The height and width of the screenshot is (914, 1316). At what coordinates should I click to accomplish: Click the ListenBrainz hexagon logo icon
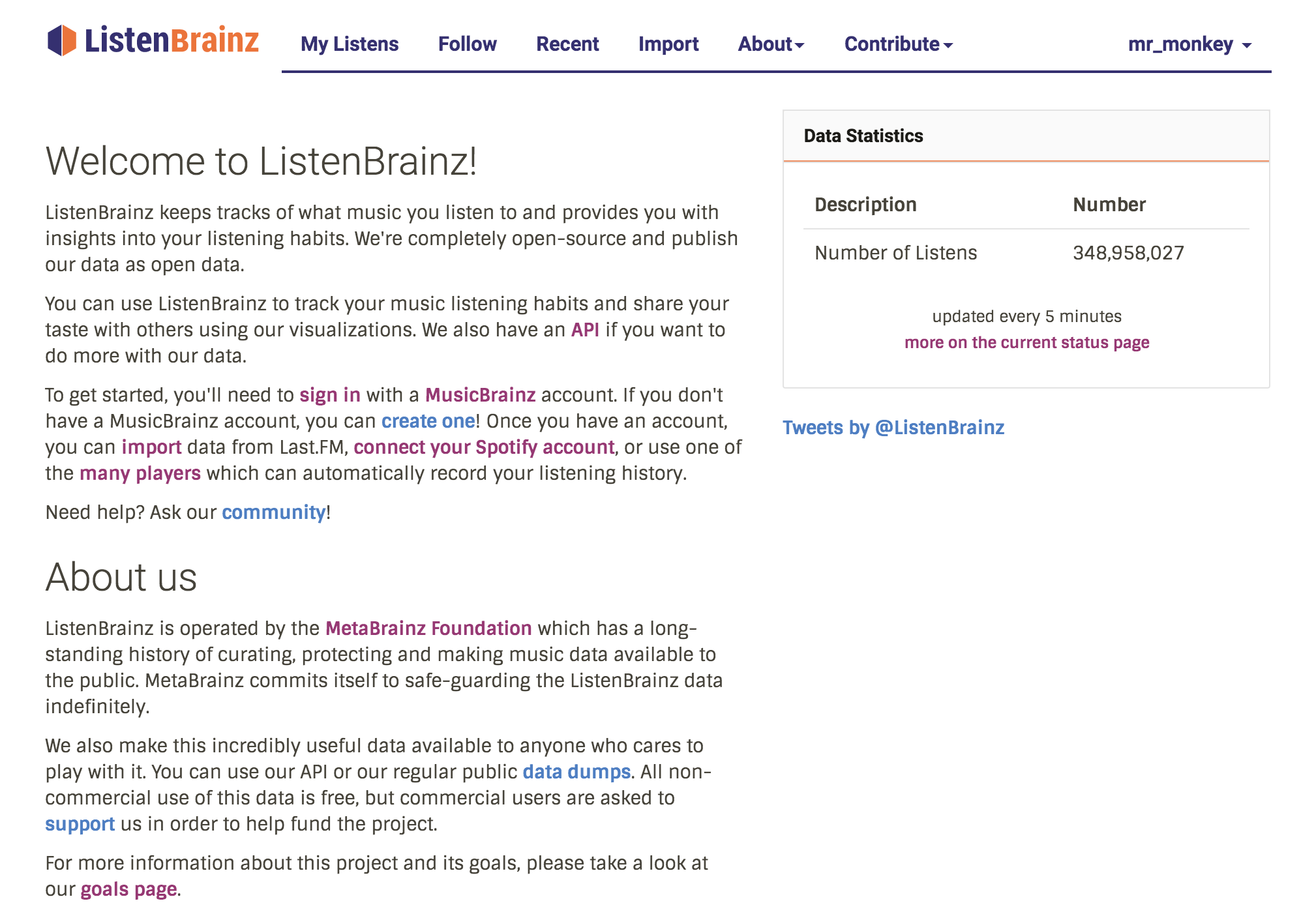[x=62, y=40]
